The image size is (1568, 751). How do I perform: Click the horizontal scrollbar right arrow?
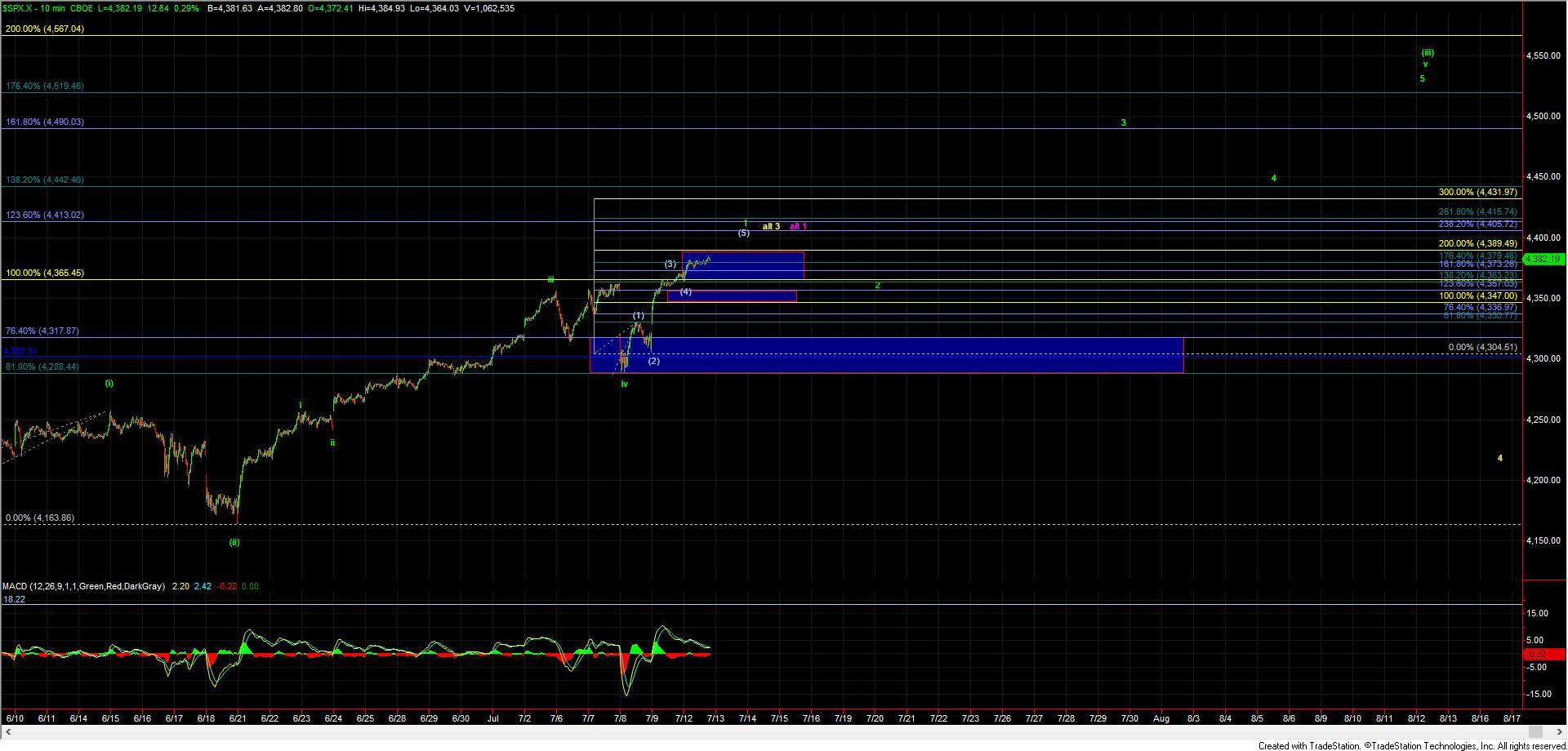coord(1560,731)
